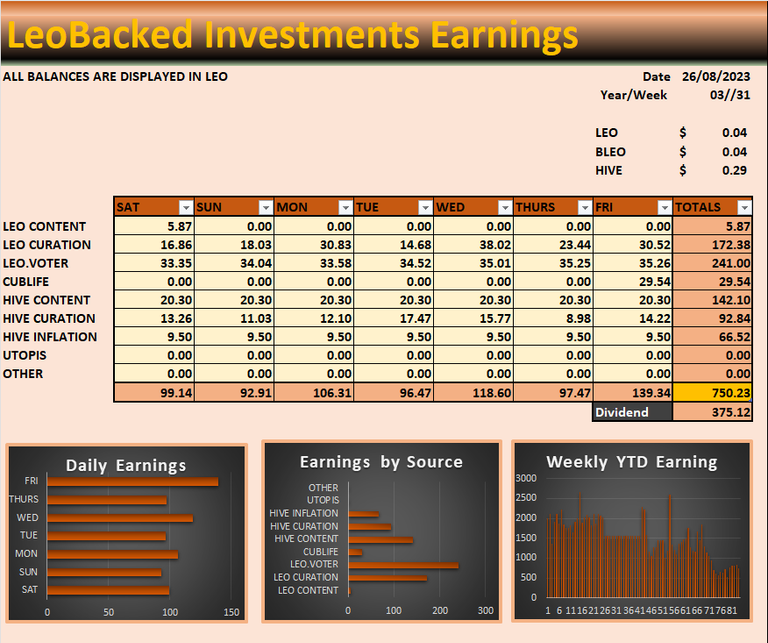
Task: Select LEO CURATION Monday value 30.83
Action: [314, 244]
